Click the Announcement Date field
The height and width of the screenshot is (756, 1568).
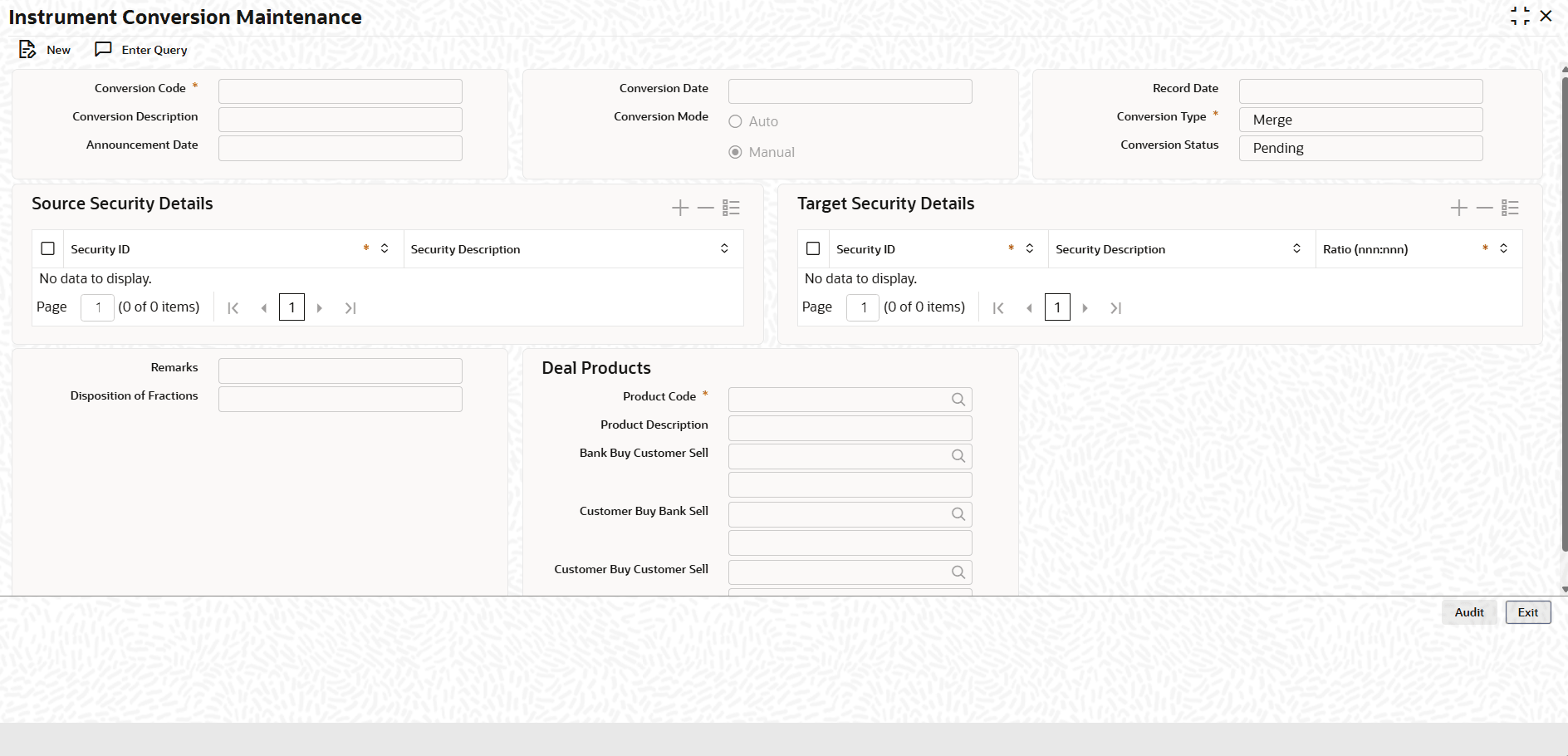[x=341, y=148]
